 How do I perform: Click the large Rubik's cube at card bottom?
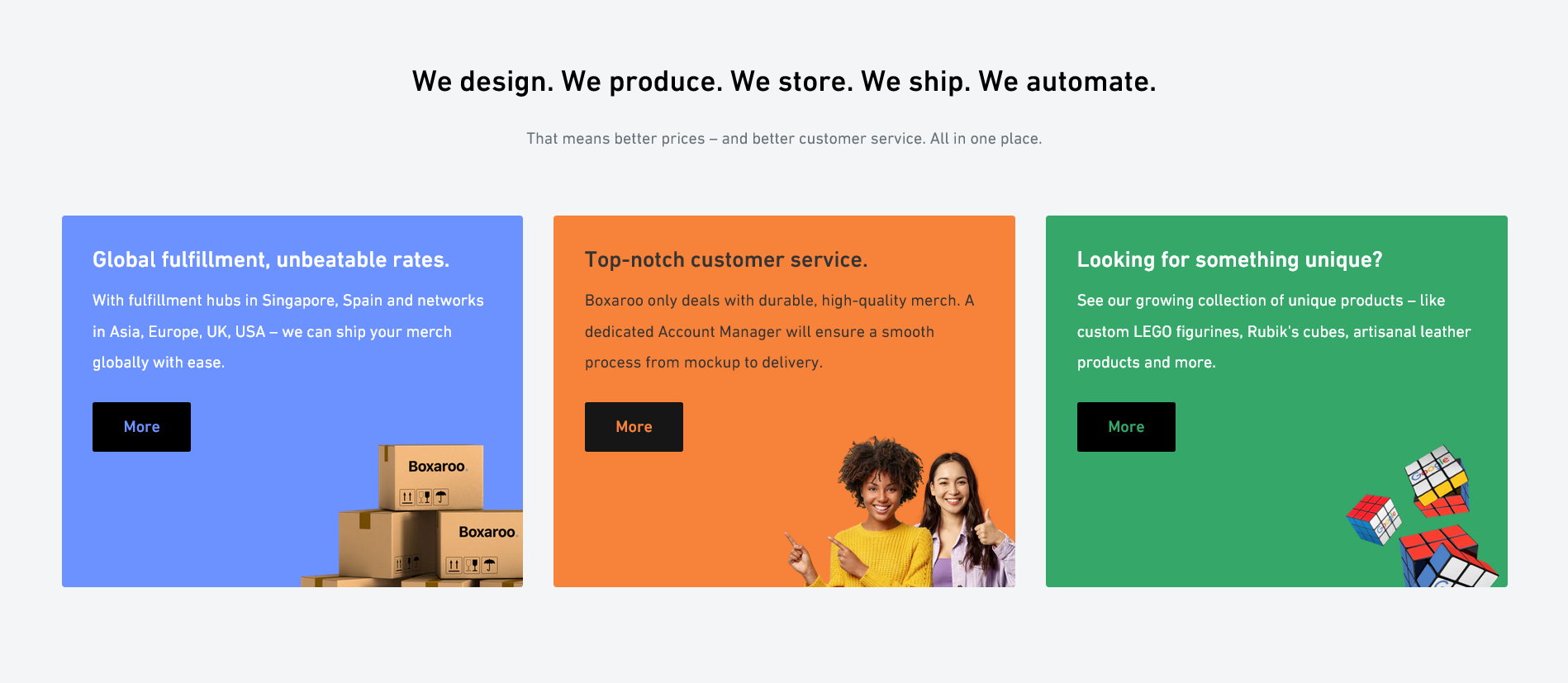pos(1446,557)
